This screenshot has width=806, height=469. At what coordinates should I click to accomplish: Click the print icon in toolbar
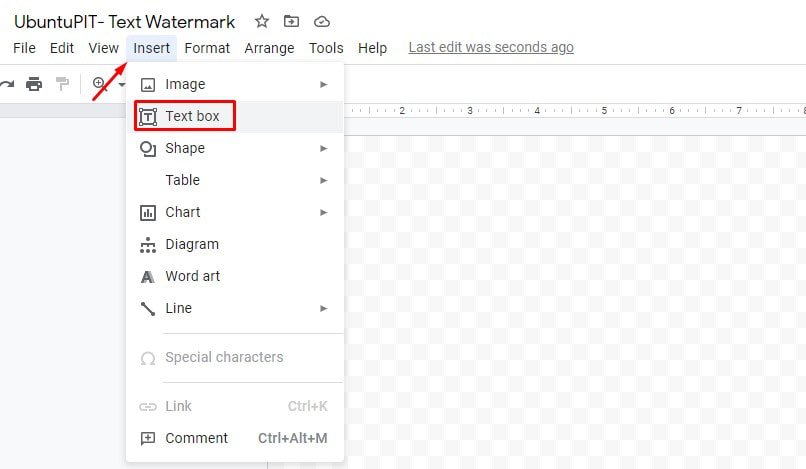click(x=34, y=83)
